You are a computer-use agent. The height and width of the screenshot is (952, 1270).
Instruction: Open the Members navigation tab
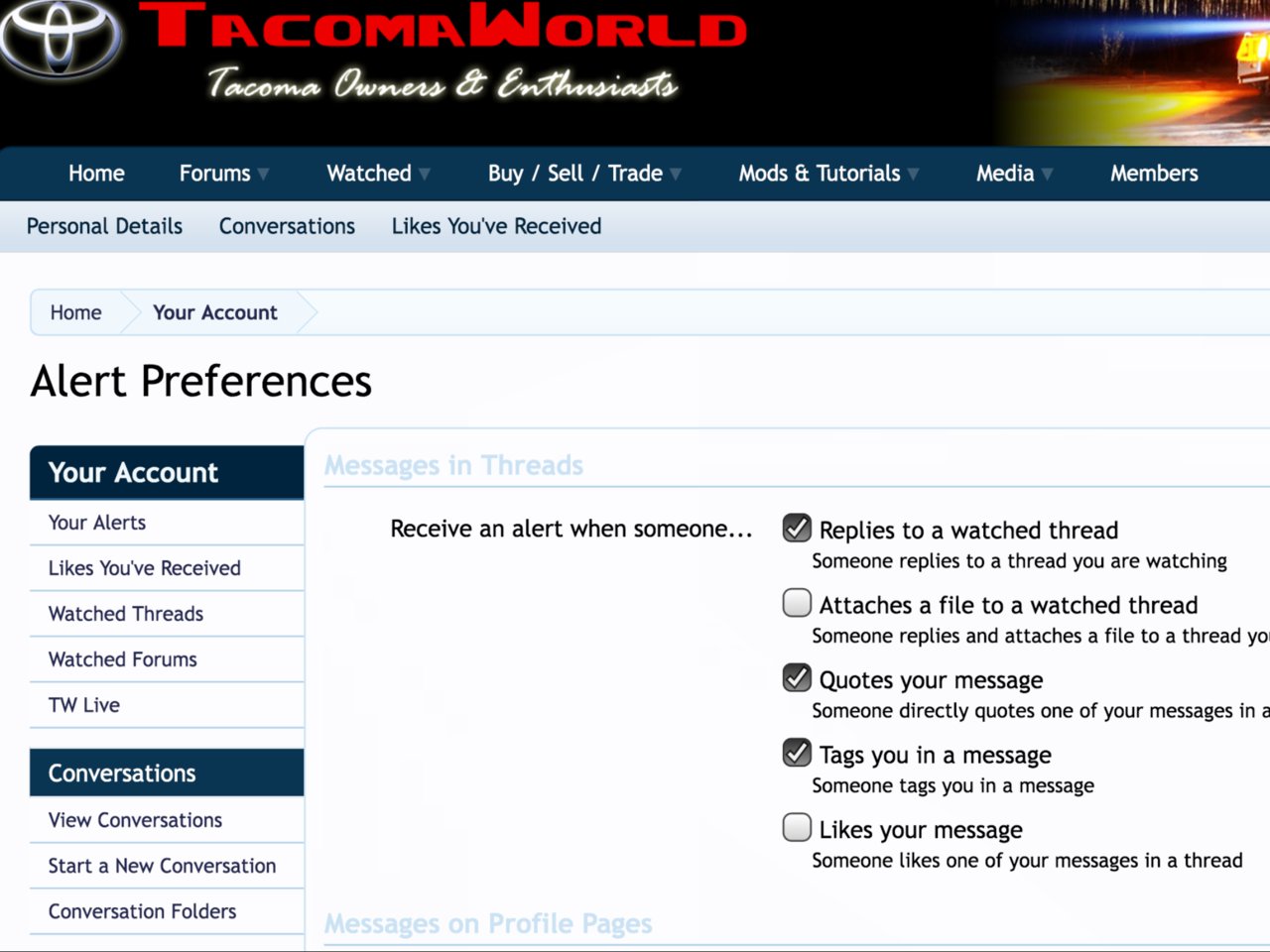click(x=1154, y=174)
